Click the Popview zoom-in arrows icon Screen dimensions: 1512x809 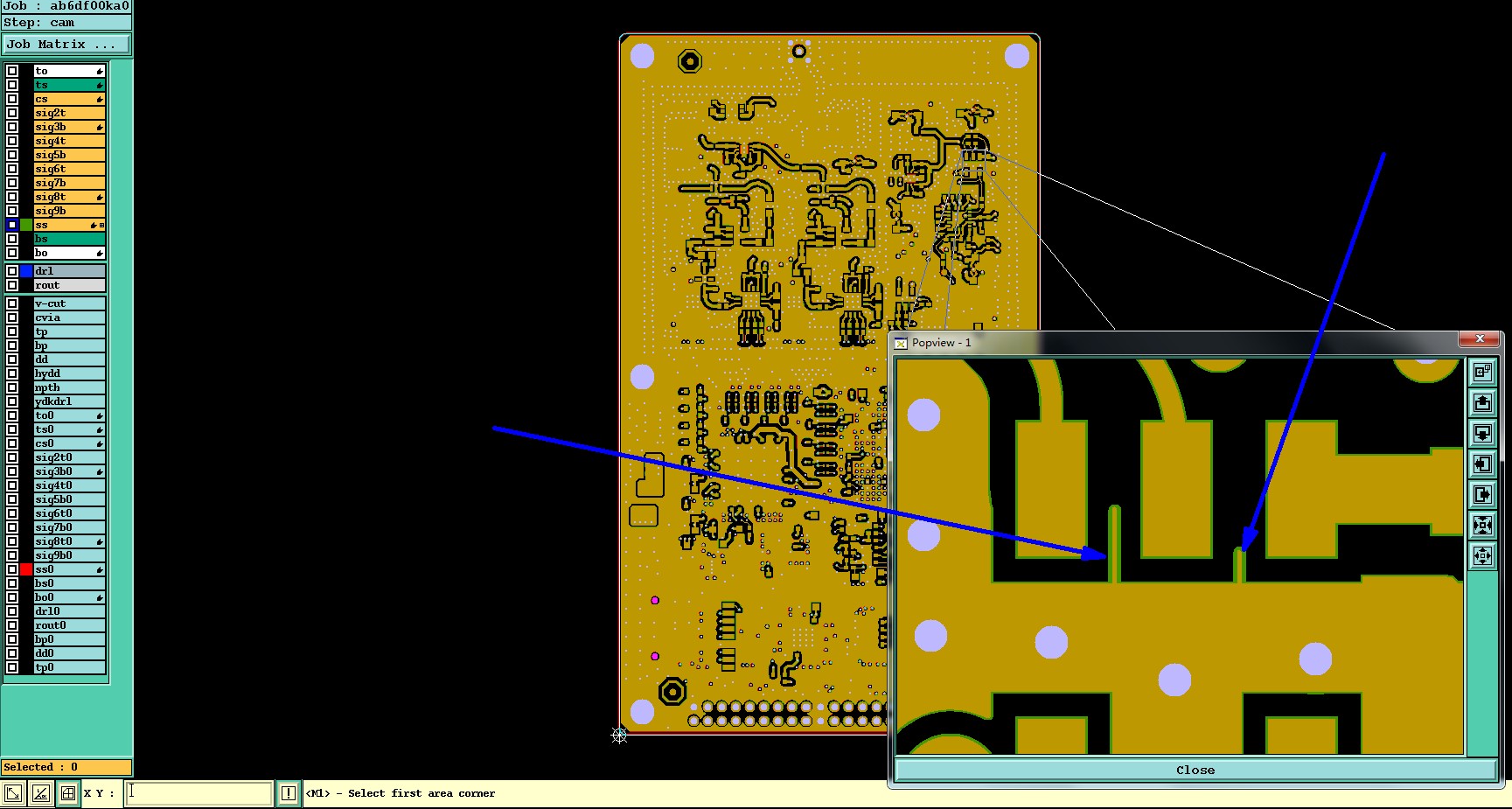coord(1482,525)
